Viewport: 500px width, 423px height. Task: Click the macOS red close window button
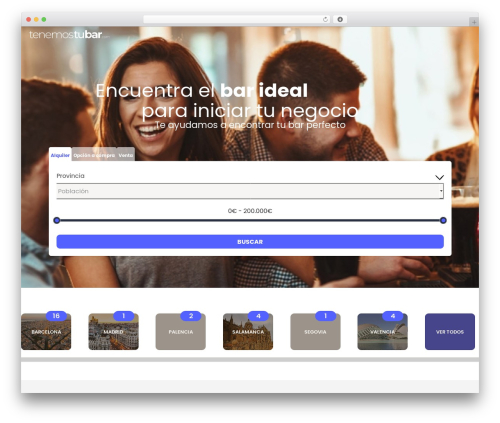29,19
